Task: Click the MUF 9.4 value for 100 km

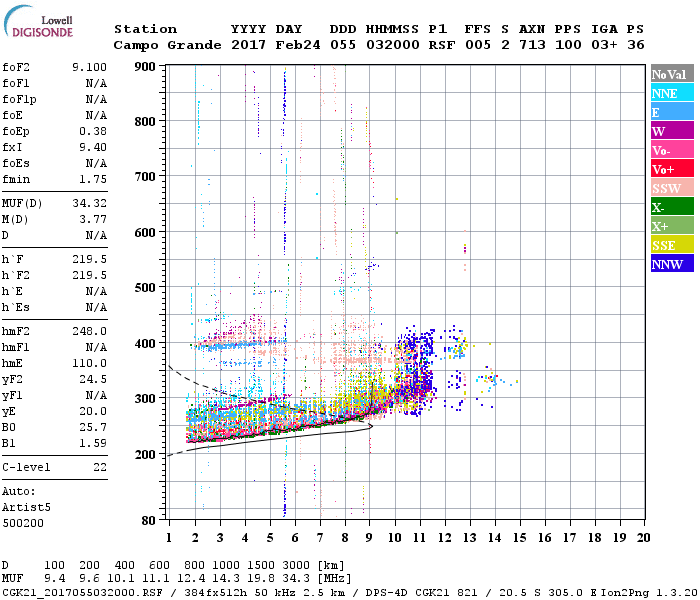Action: [x=54, y=579]
